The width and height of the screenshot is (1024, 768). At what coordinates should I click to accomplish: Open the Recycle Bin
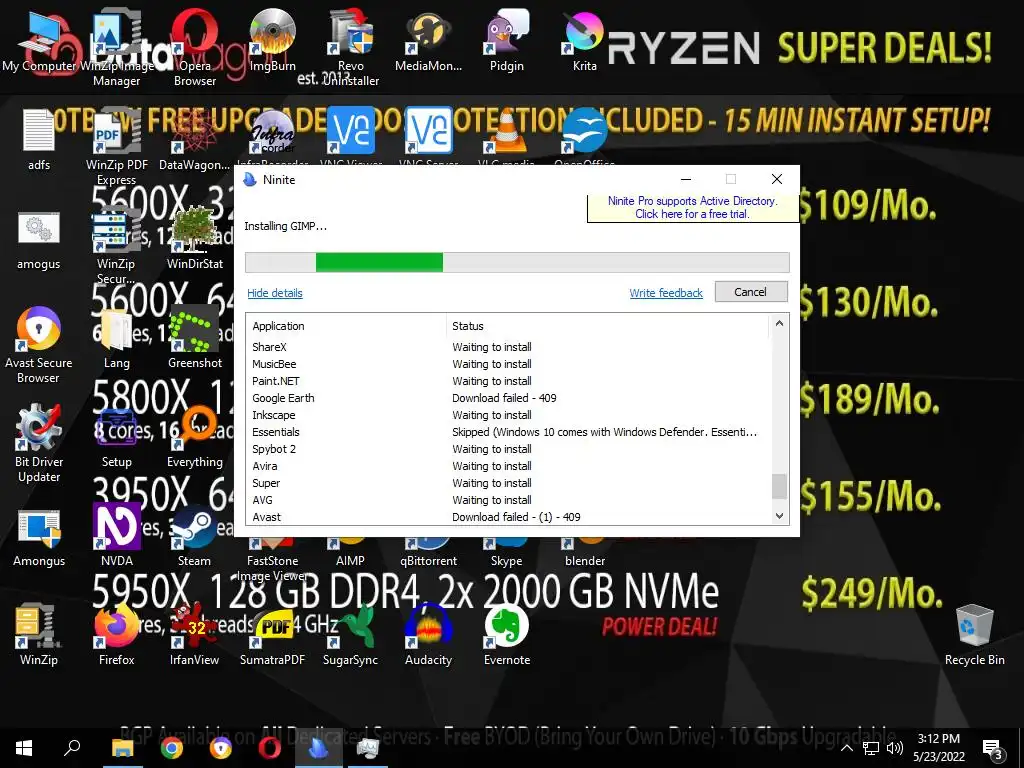pyautogui.click(x=974, y=634)
